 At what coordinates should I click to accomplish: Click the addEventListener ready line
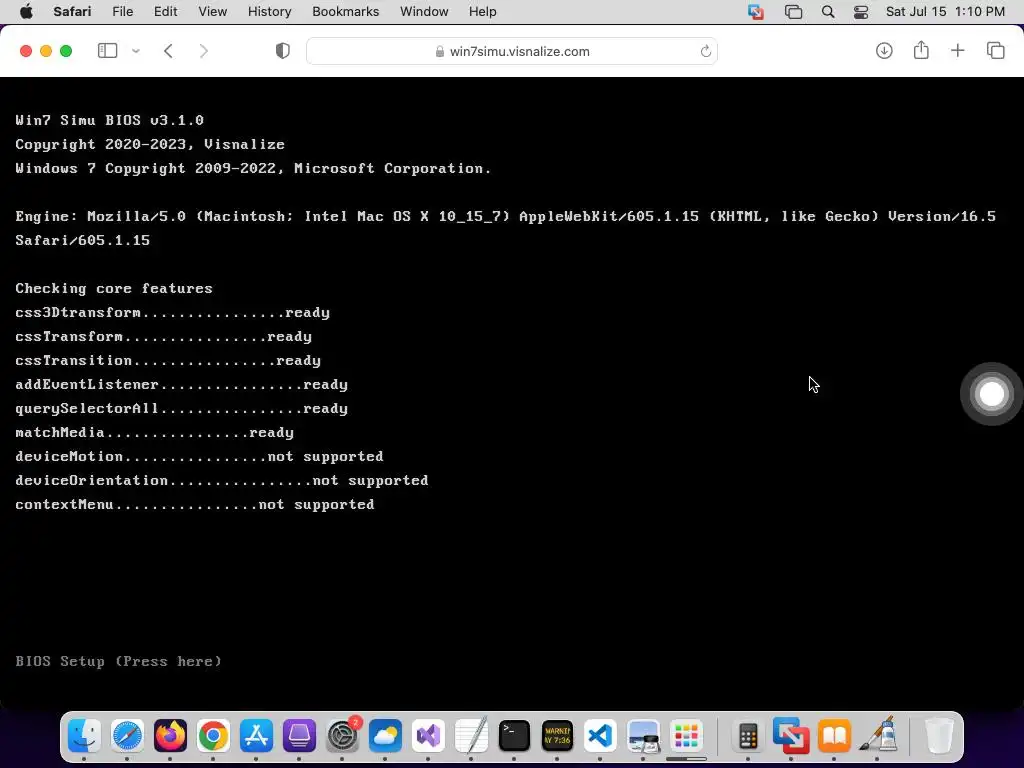pos(182,385)
